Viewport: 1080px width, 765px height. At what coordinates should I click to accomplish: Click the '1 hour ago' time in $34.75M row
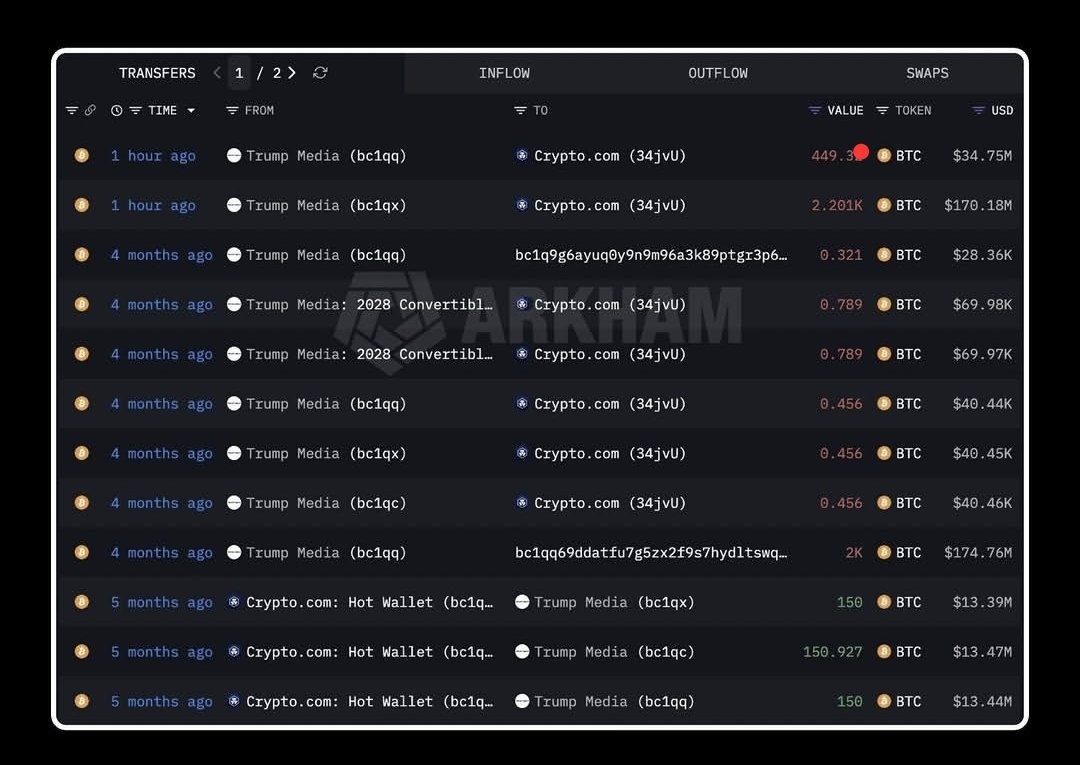[153, 156]
